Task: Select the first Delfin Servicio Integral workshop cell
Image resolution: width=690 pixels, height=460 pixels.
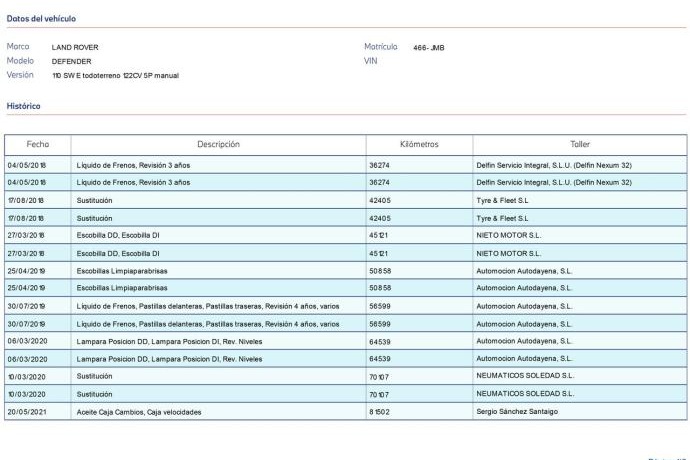Action: tap(553, 164)
